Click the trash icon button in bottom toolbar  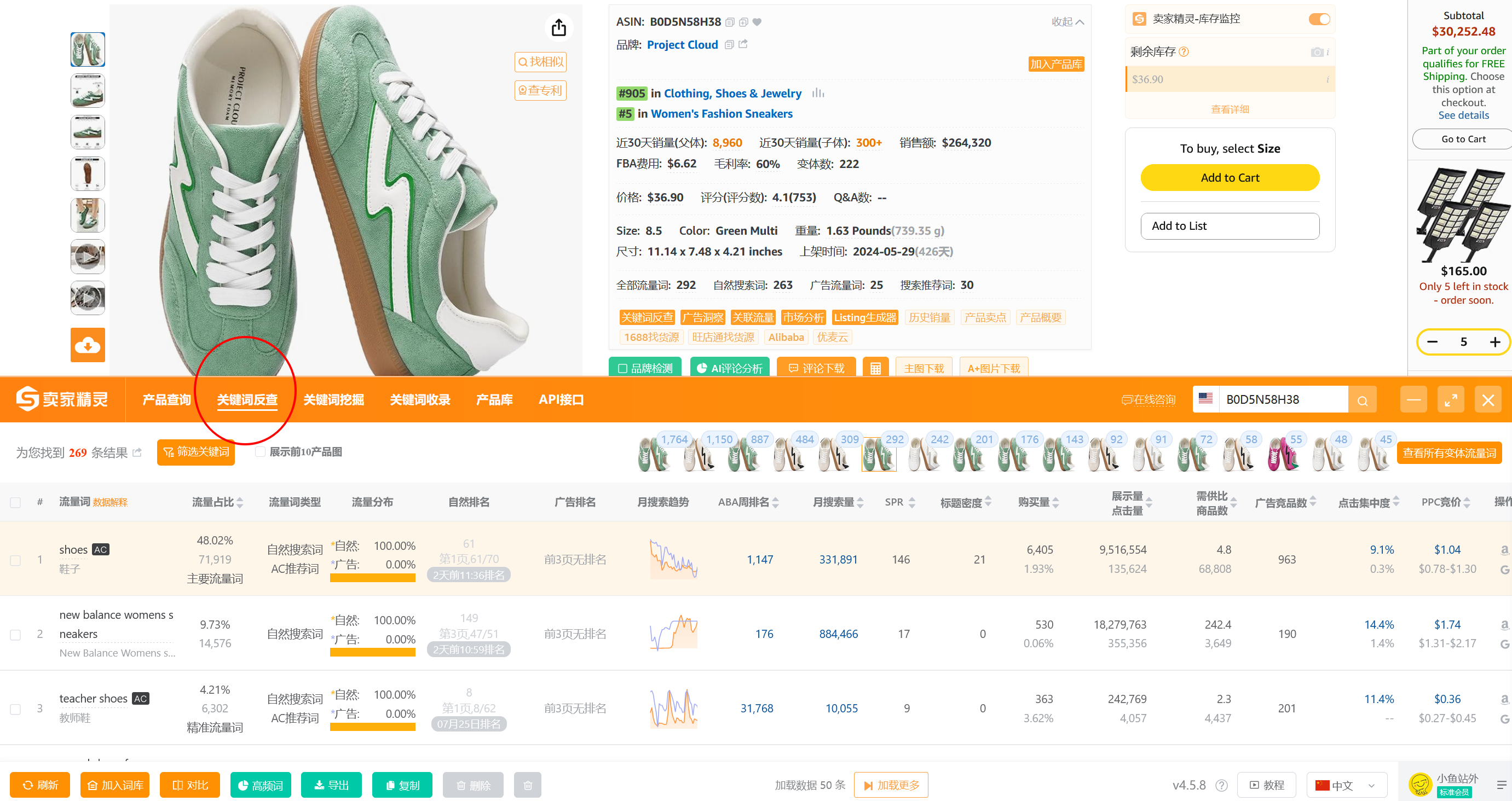pyautogui.click(x=528, y=785)
